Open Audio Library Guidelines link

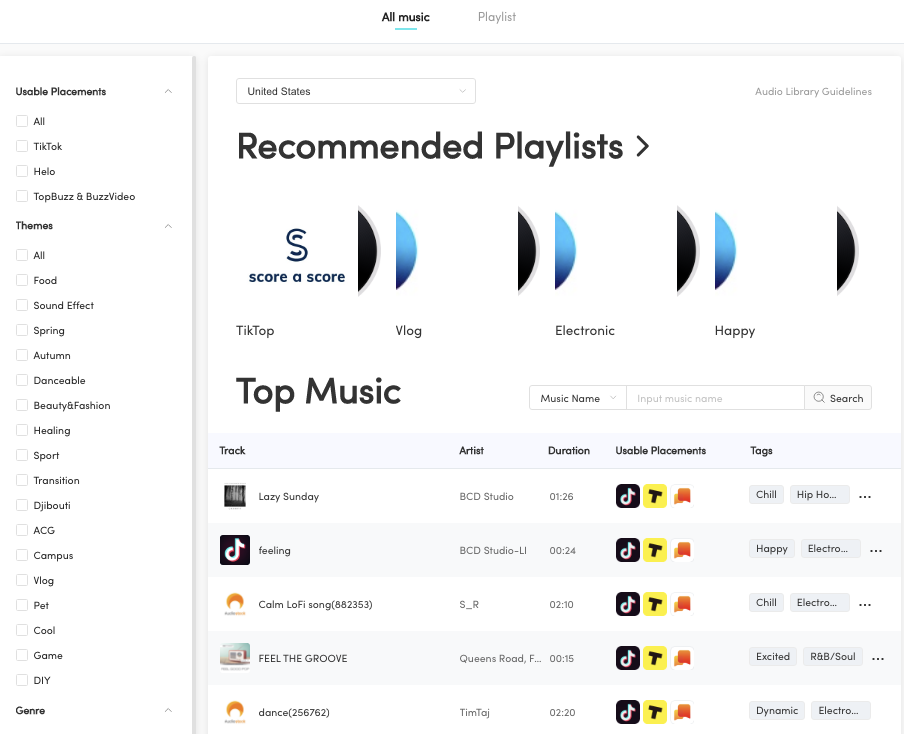[813, 91]
